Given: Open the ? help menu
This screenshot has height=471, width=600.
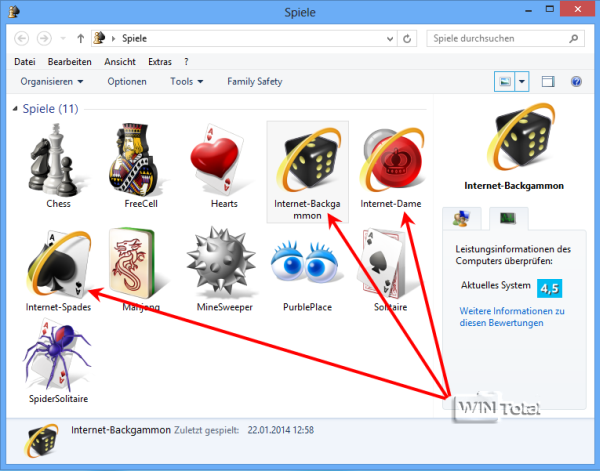Looking at the screenshot, I should pyautogui.click(x=186, y=62).
